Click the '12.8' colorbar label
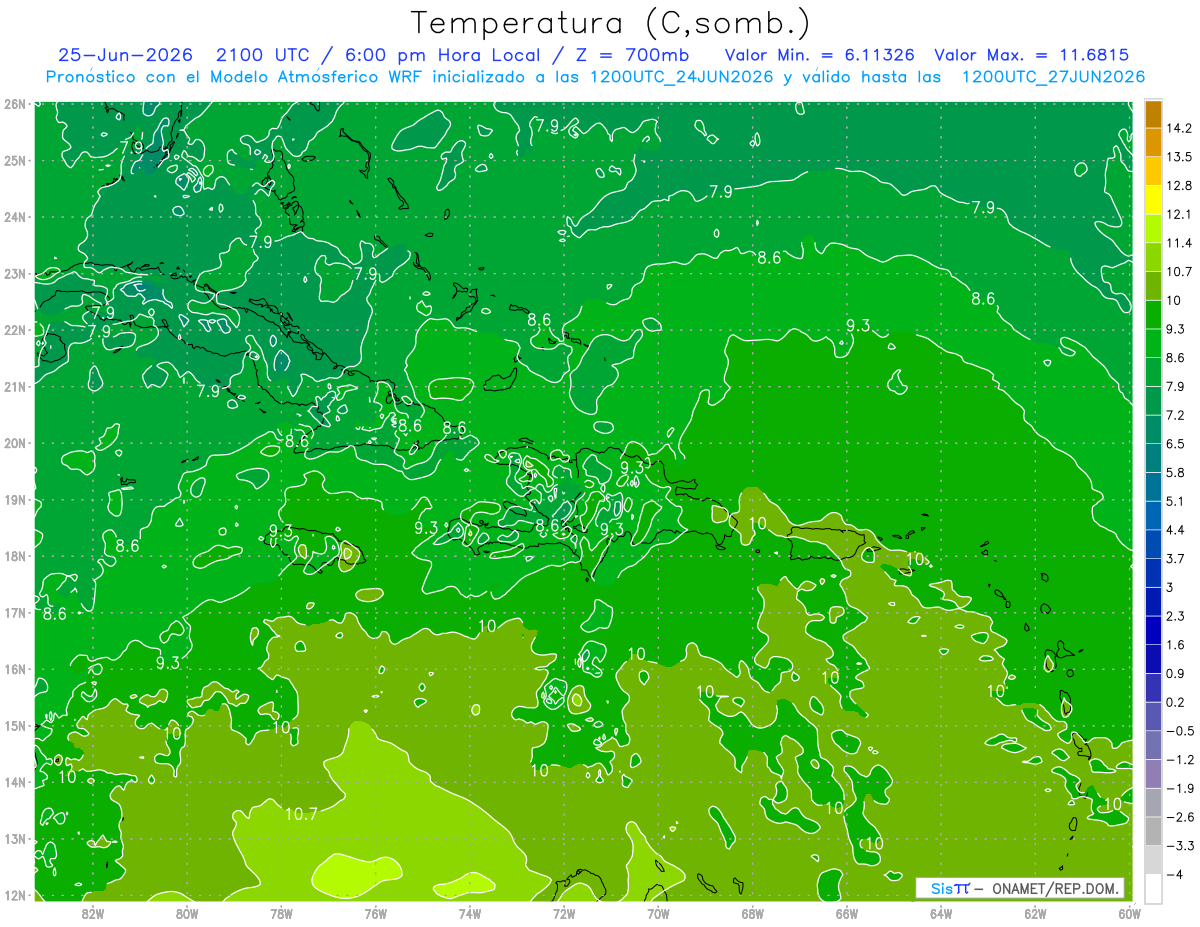The width and height of the screenshot is (1200, 927). pyautogui.click(x=1178, y=185)
